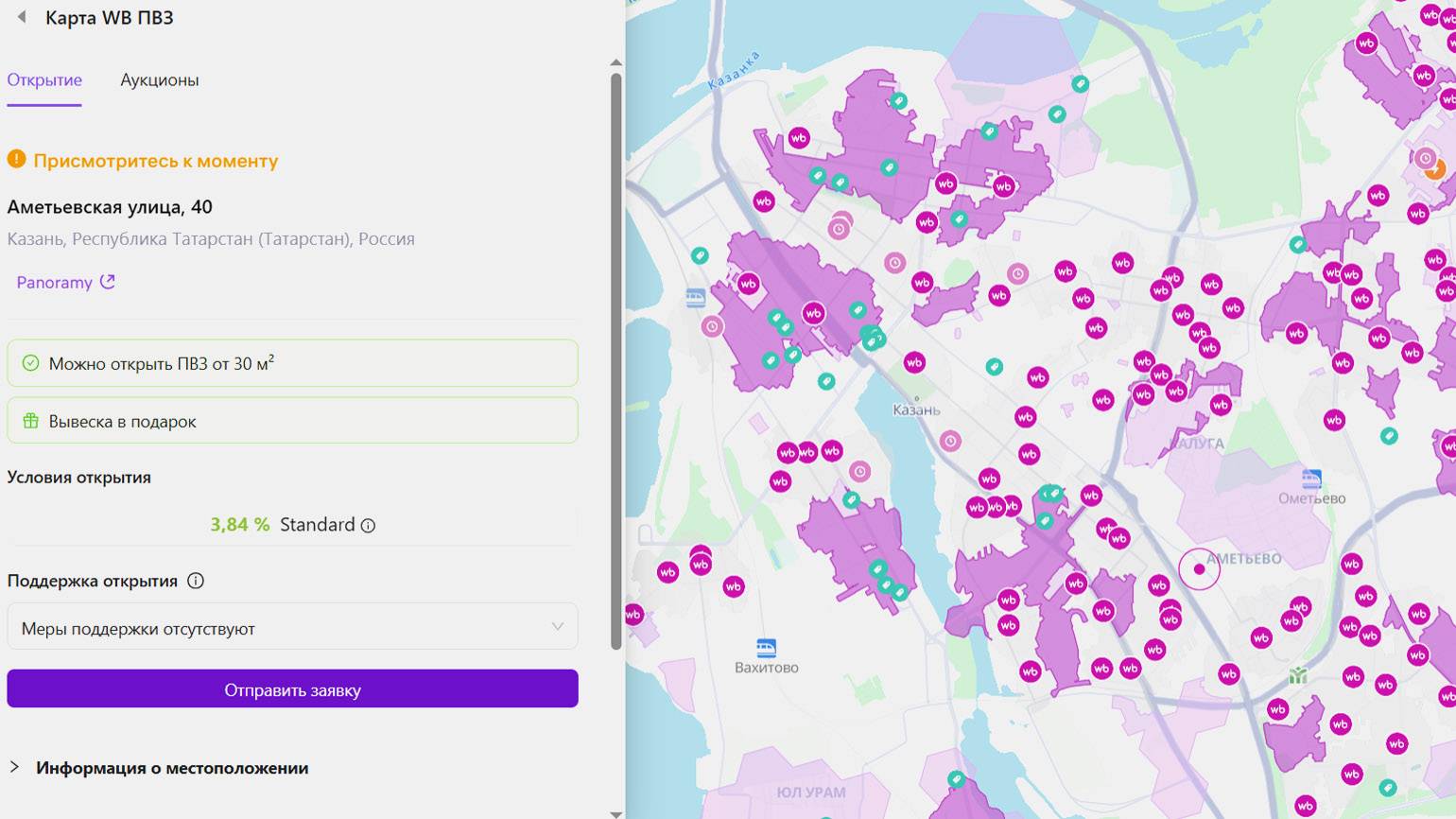Click the АМЕТЬЕВО district label

[1245, 559]
